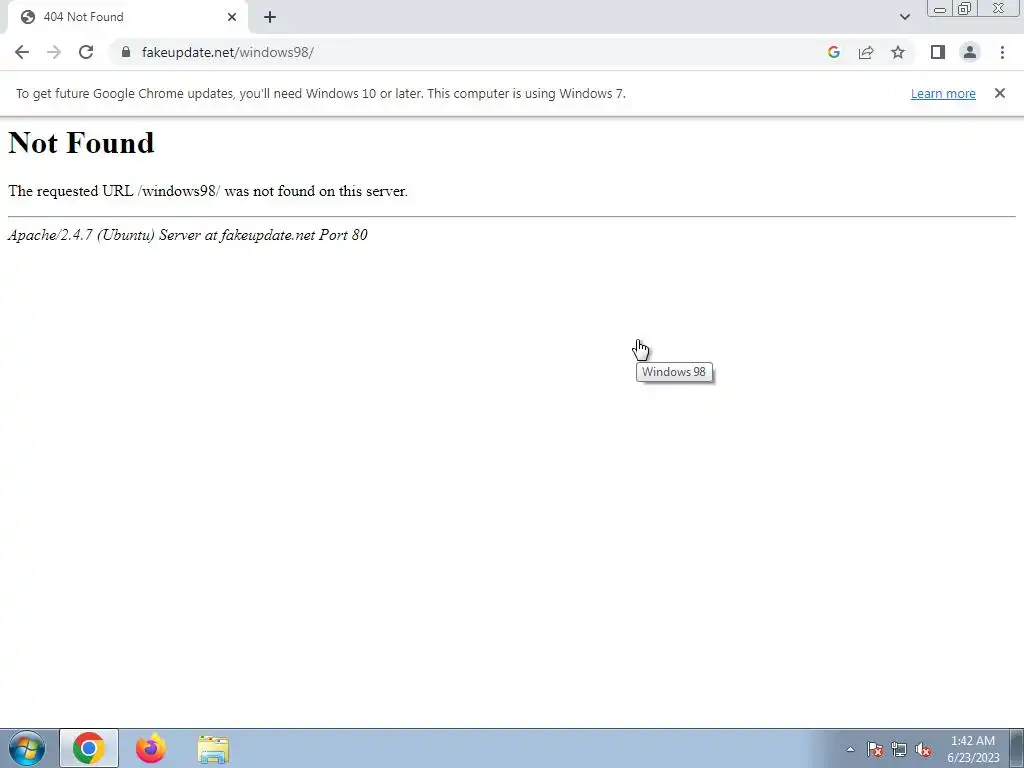Viewport: 1024px width, 768px height.
Task: Minimize the Chrome window
Action: (940, 8)
